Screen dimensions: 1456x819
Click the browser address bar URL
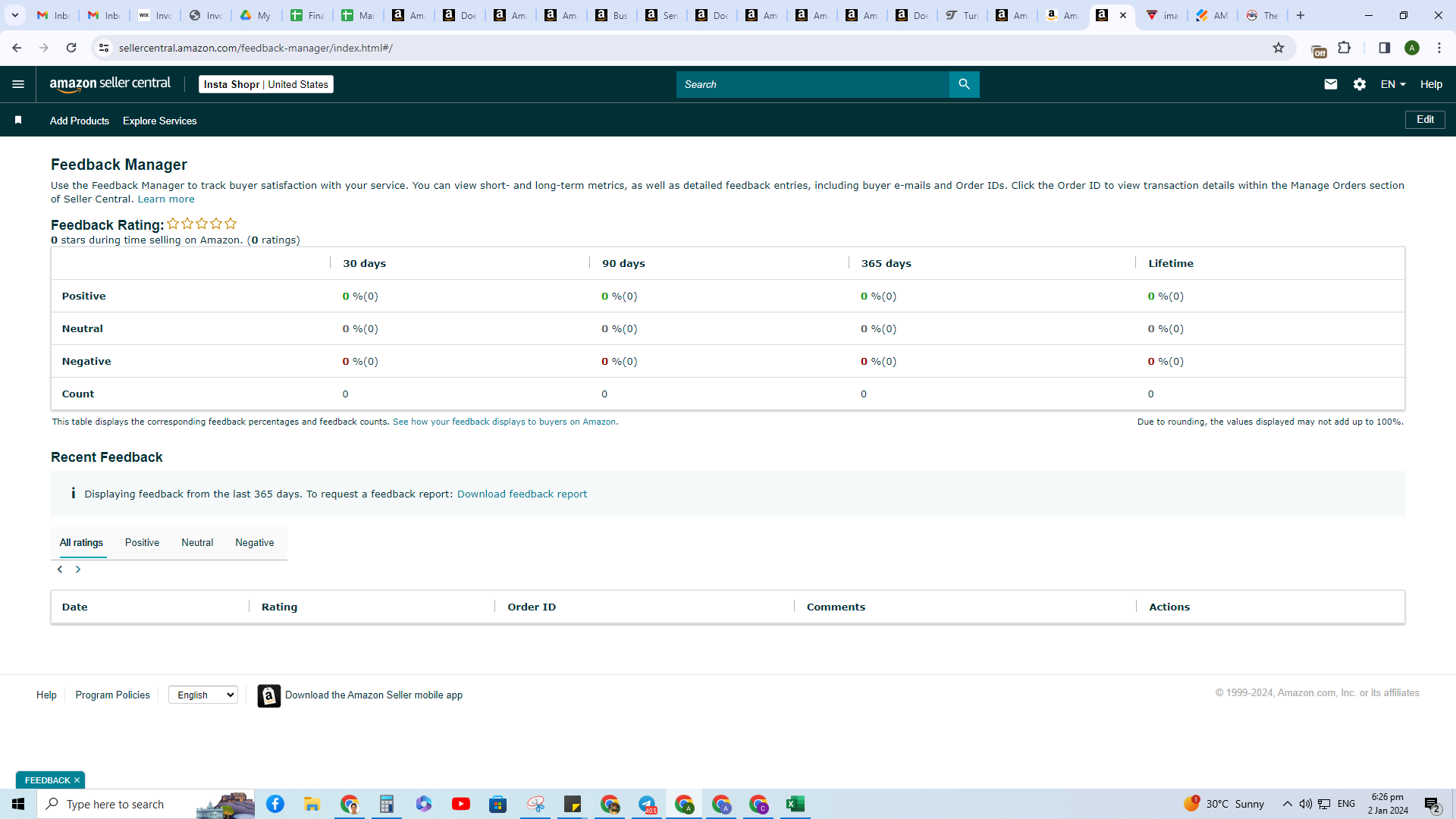(x=256, y=48)
